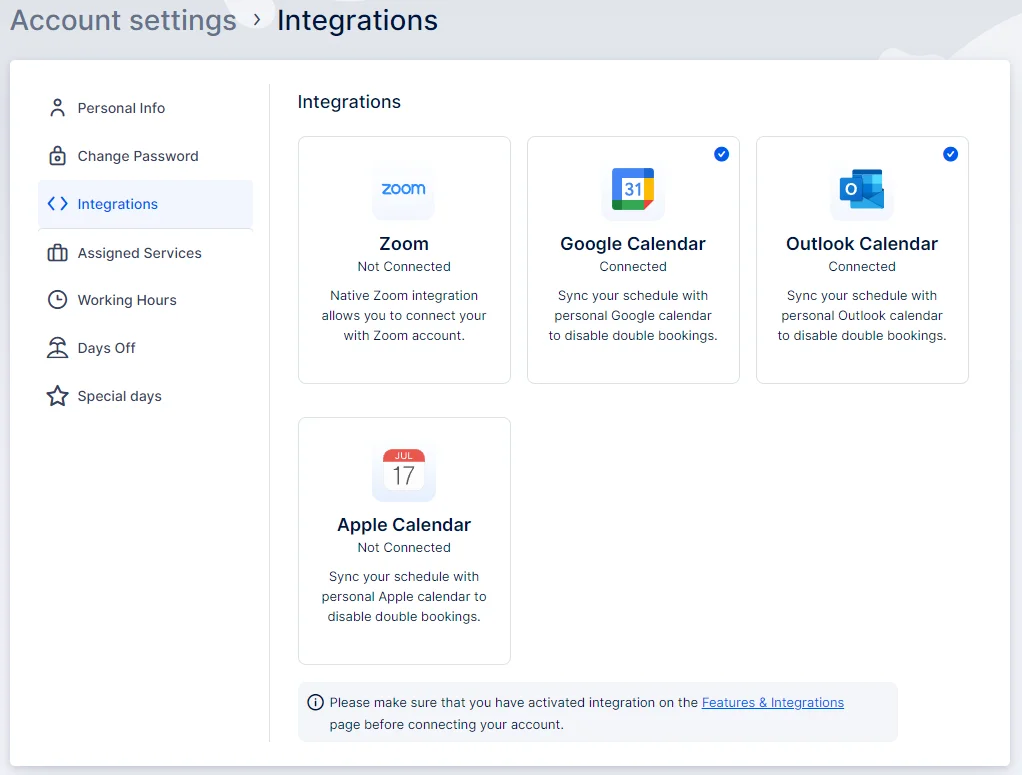Click the Special days star icon
The image size is (1022, 775).
point(57,396)
